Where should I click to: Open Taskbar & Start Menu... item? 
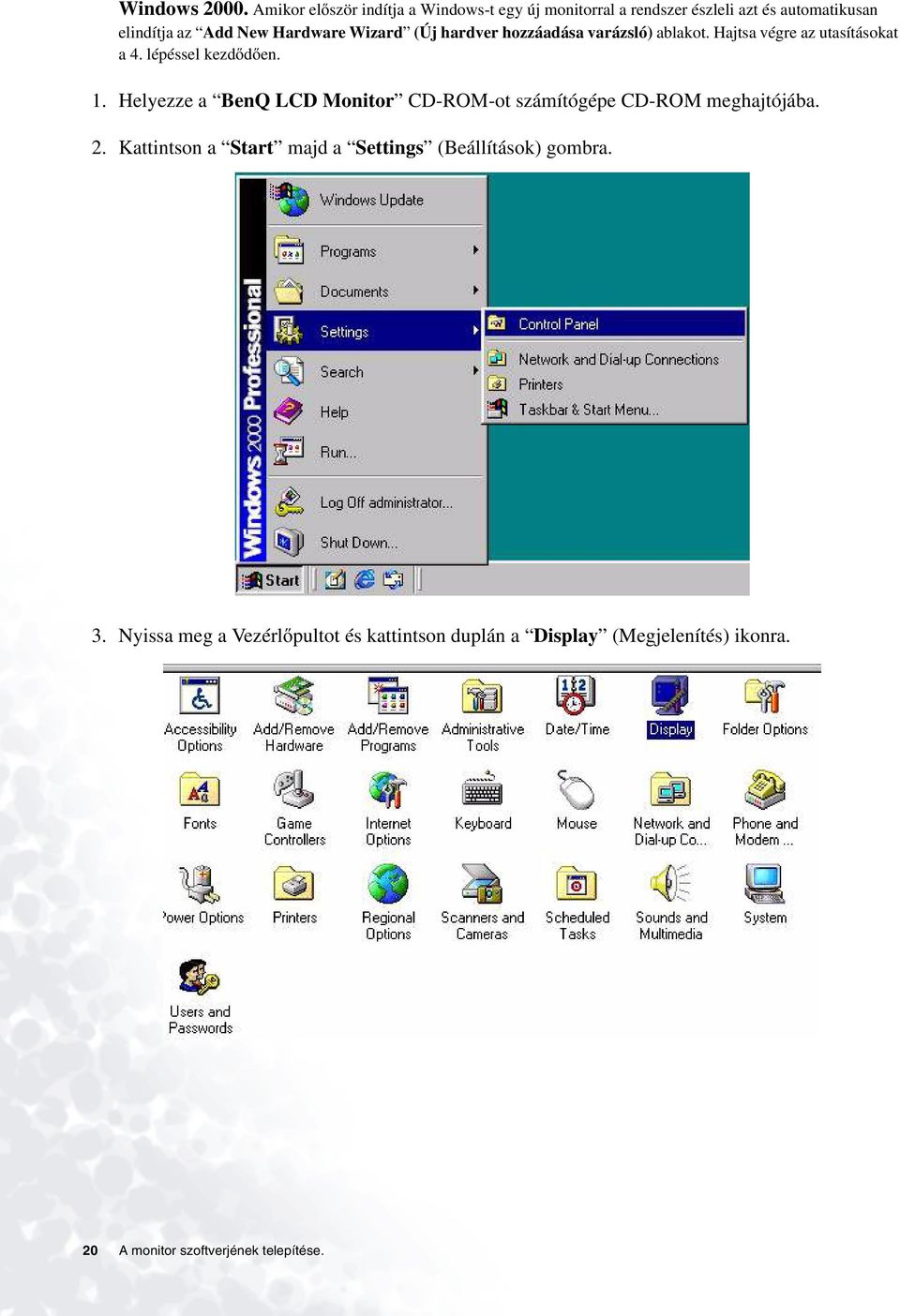tap(615, 410)
